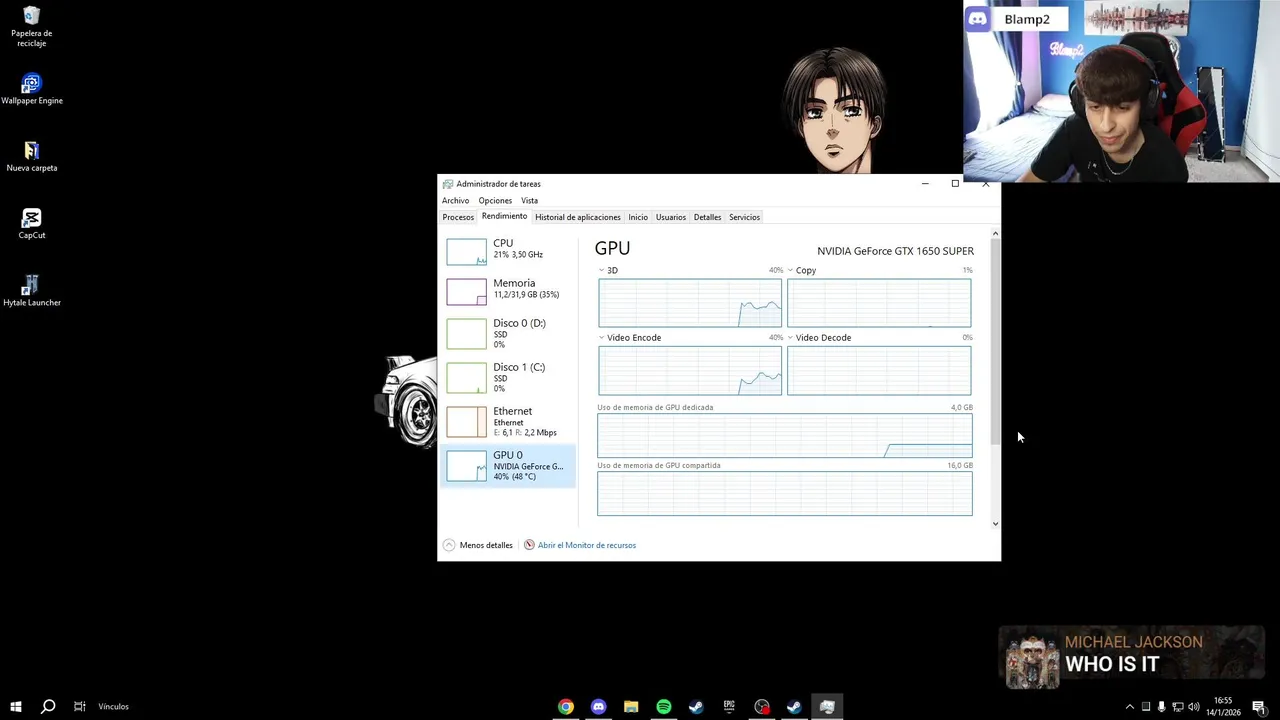Open File Explorer from the taskbar
The height and width of the screenshot is (720, 1280).
point(631,707)
